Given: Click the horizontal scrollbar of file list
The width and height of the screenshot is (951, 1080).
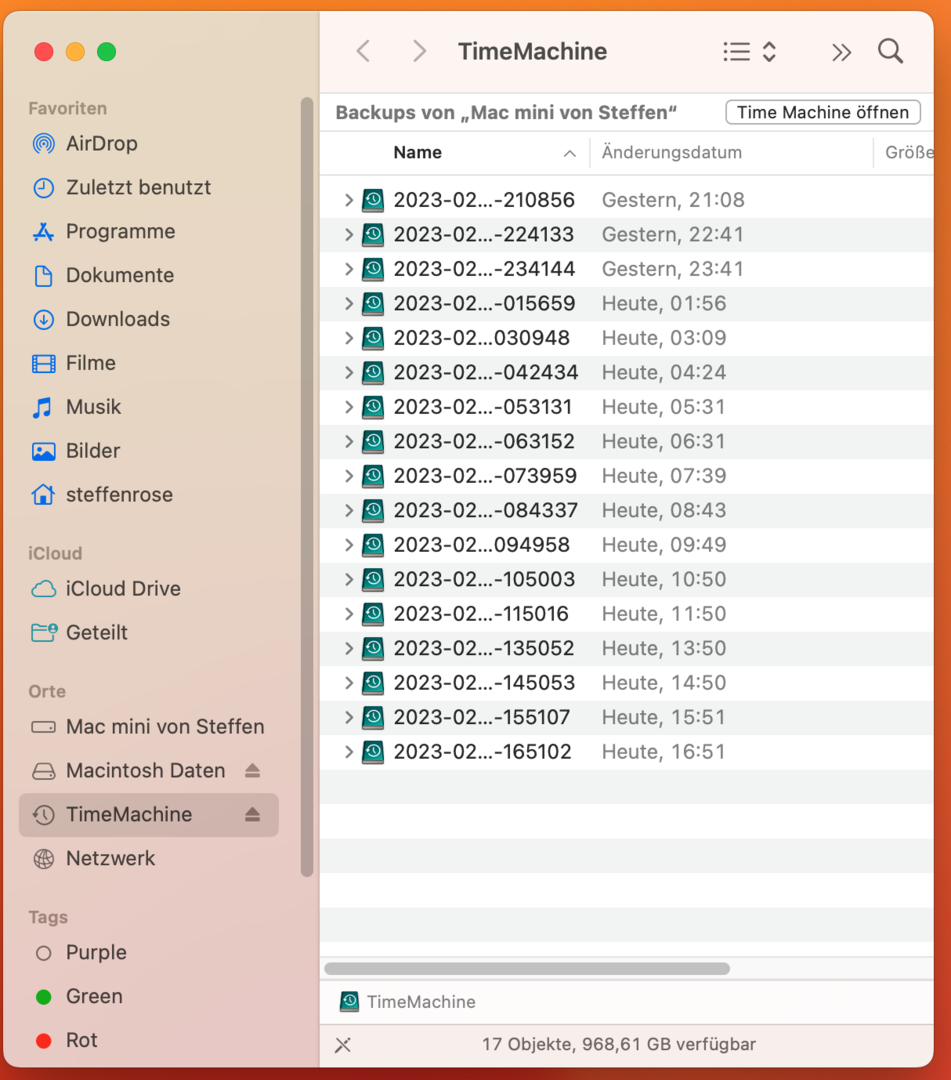Looking at the screenshot, I should (527, 968).
